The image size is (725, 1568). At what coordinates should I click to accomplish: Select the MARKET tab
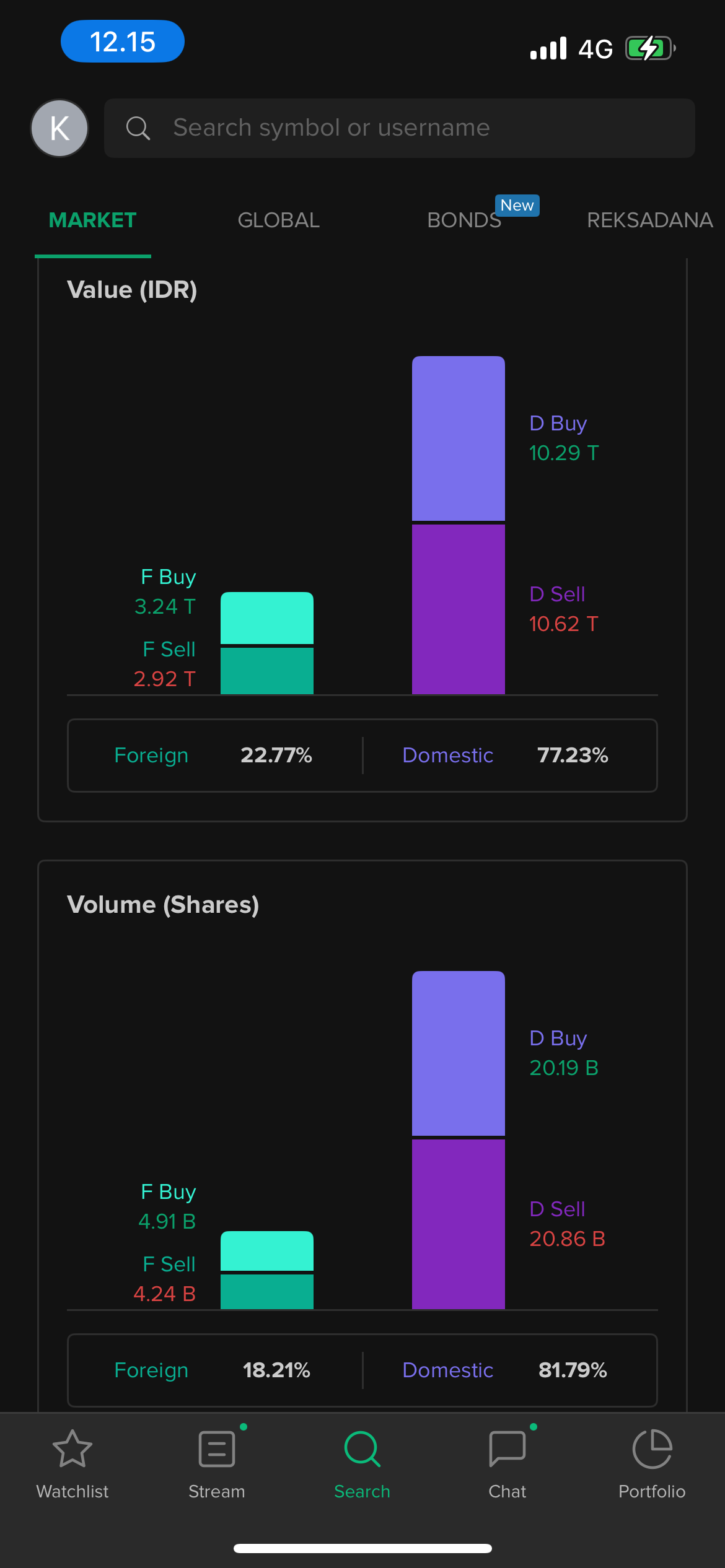[x=92, y=220]
